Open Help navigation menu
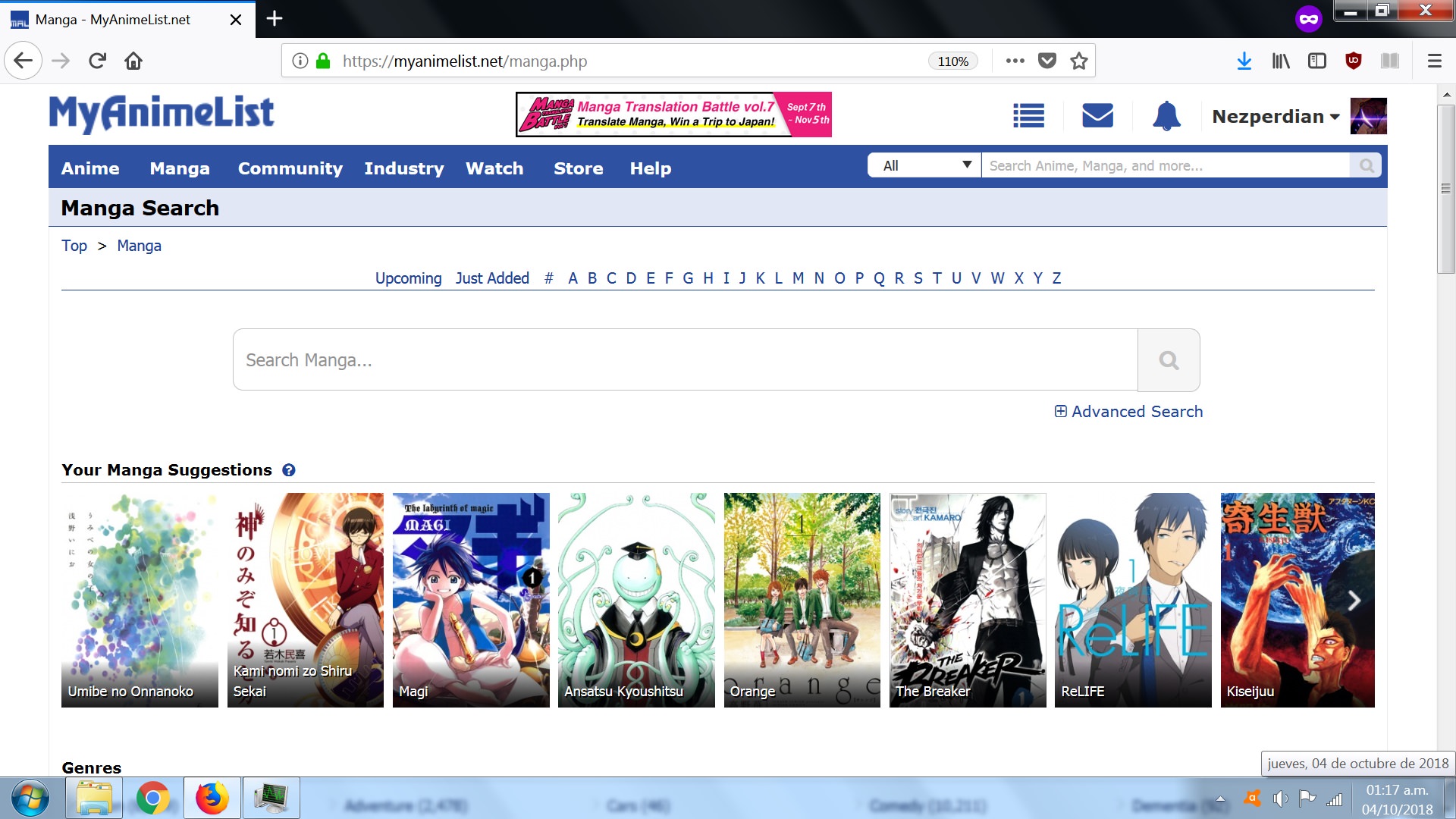The image size is (1456, 819). pyautogui.click(x=651, y=168)
